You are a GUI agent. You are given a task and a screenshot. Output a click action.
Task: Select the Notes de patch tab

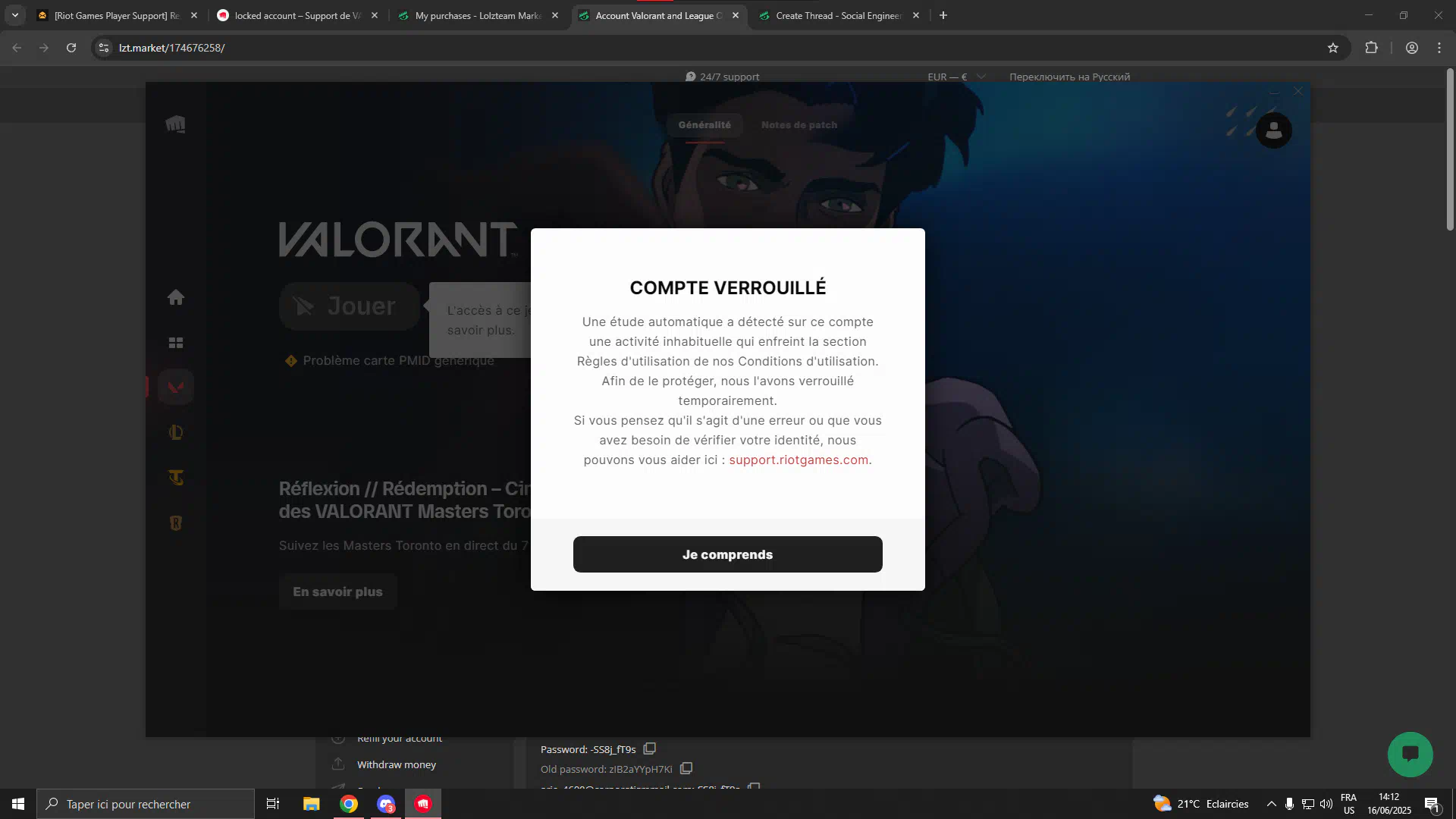tap(799, 125)
